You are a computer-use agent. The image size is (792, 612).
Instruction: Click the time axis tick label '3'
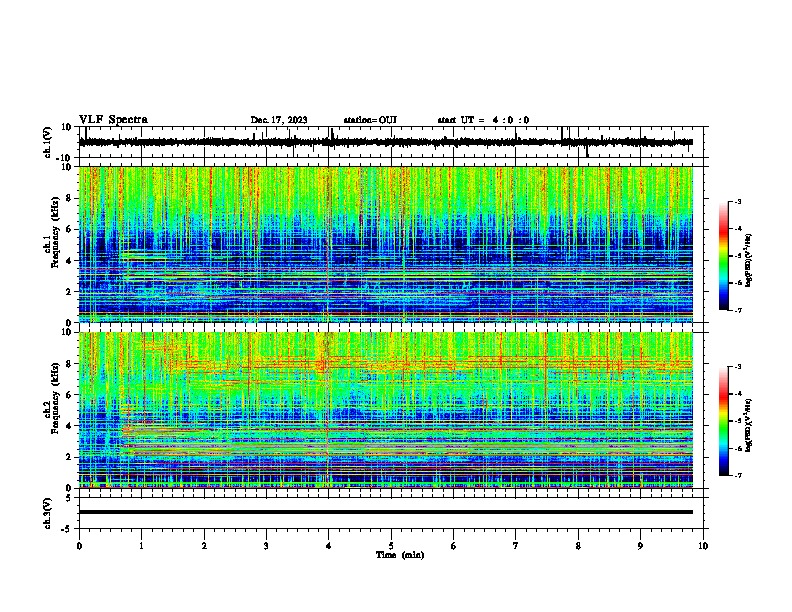pyautogui.click(x=266, y=546)
